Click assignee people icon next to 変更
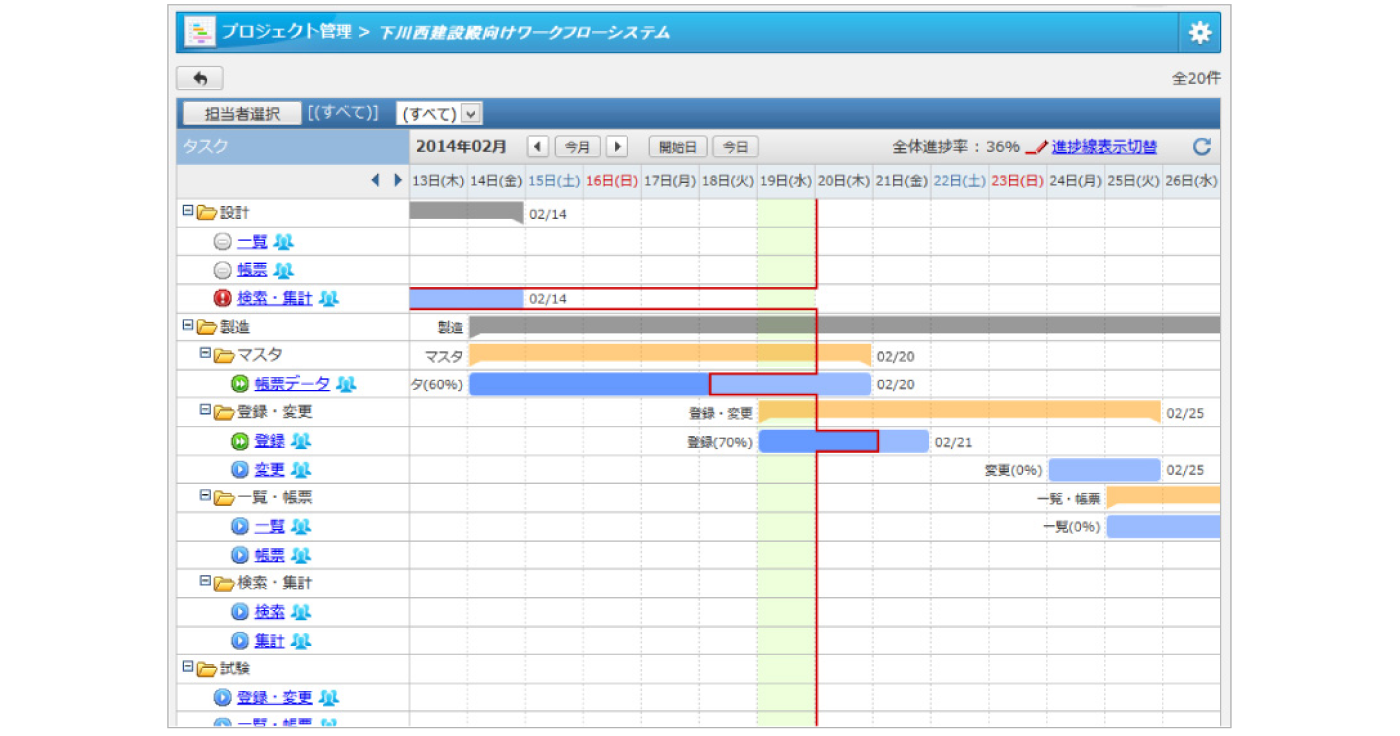The image size is (1400, 736). point(302,469)
